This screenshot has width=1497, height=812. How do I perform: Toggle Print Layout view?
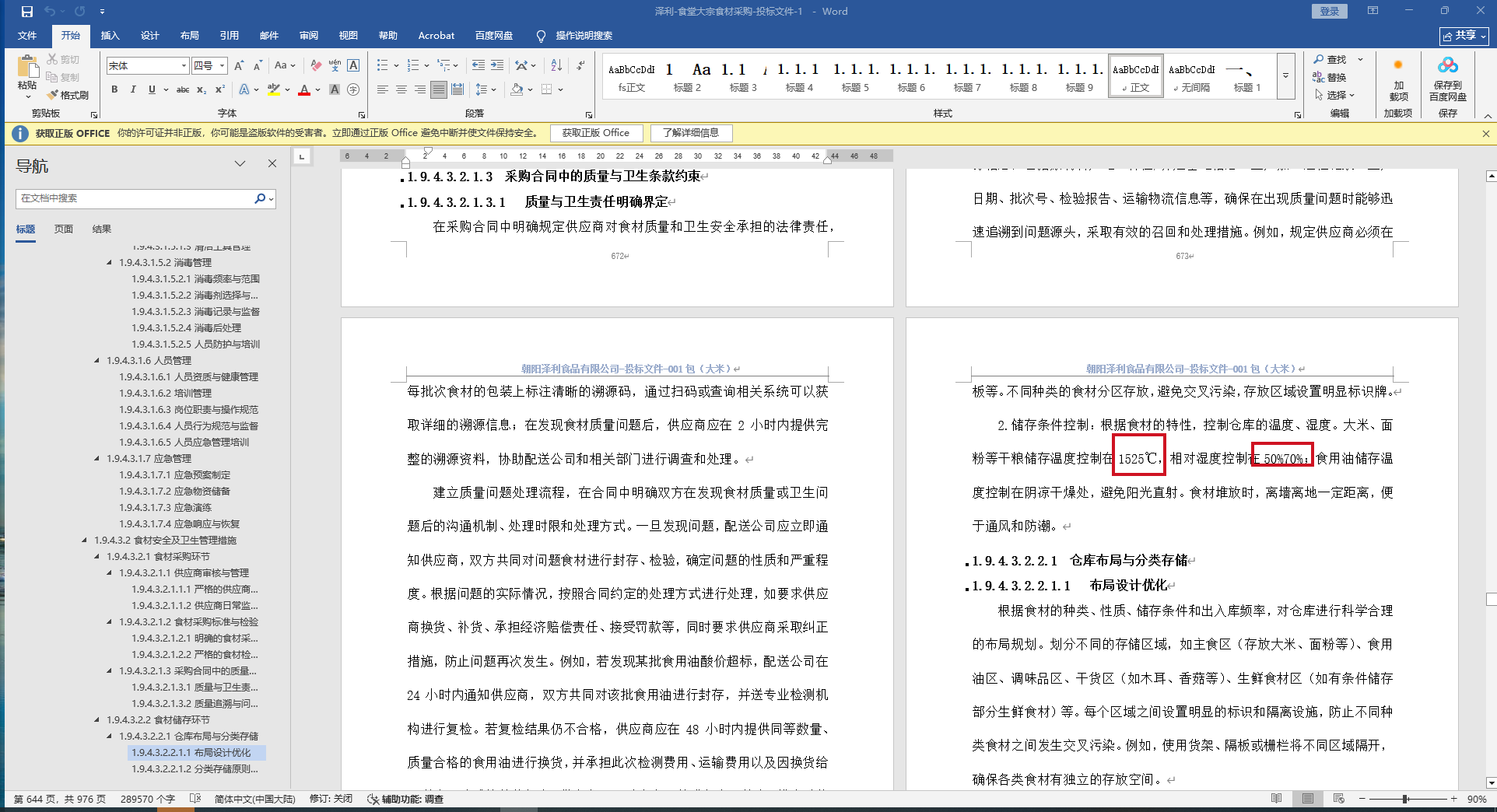click(1308, 799)
